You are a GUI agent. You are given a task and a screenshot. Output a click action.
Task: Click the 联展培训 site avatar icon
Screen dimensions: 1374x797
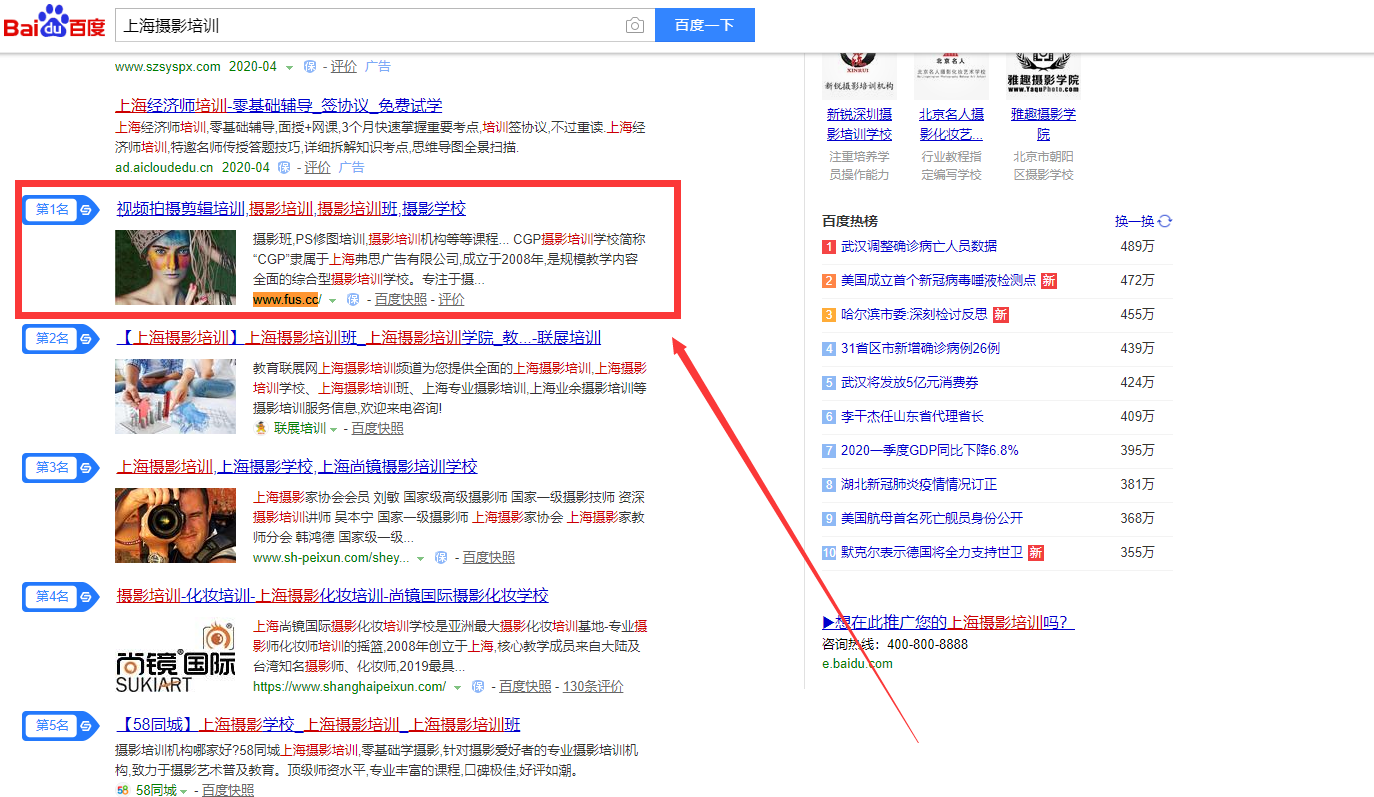click(261, 428)
